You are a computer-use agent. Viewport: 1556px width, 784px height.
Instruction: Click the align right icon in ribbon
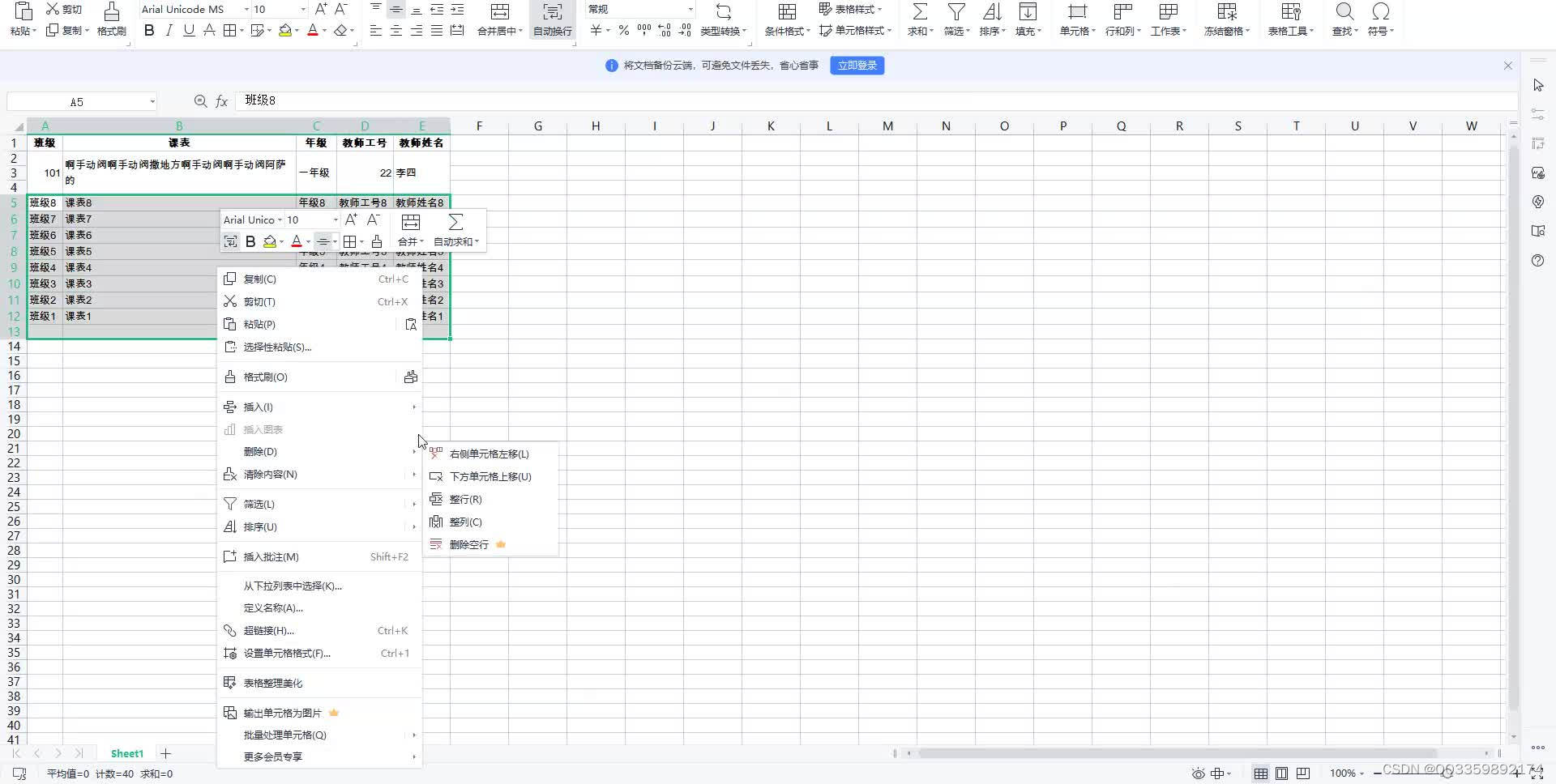pyautogui.click(x=416, y=31)
